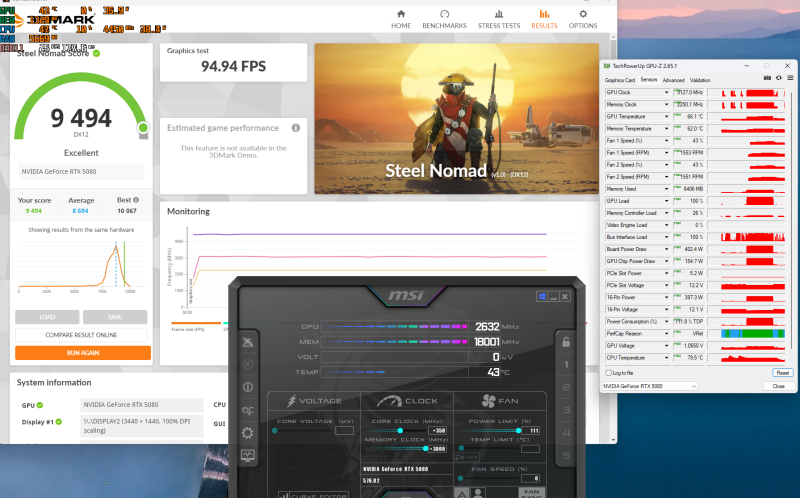
Task: Click Afterburner profile lock icon
Action: coord(566,342)
